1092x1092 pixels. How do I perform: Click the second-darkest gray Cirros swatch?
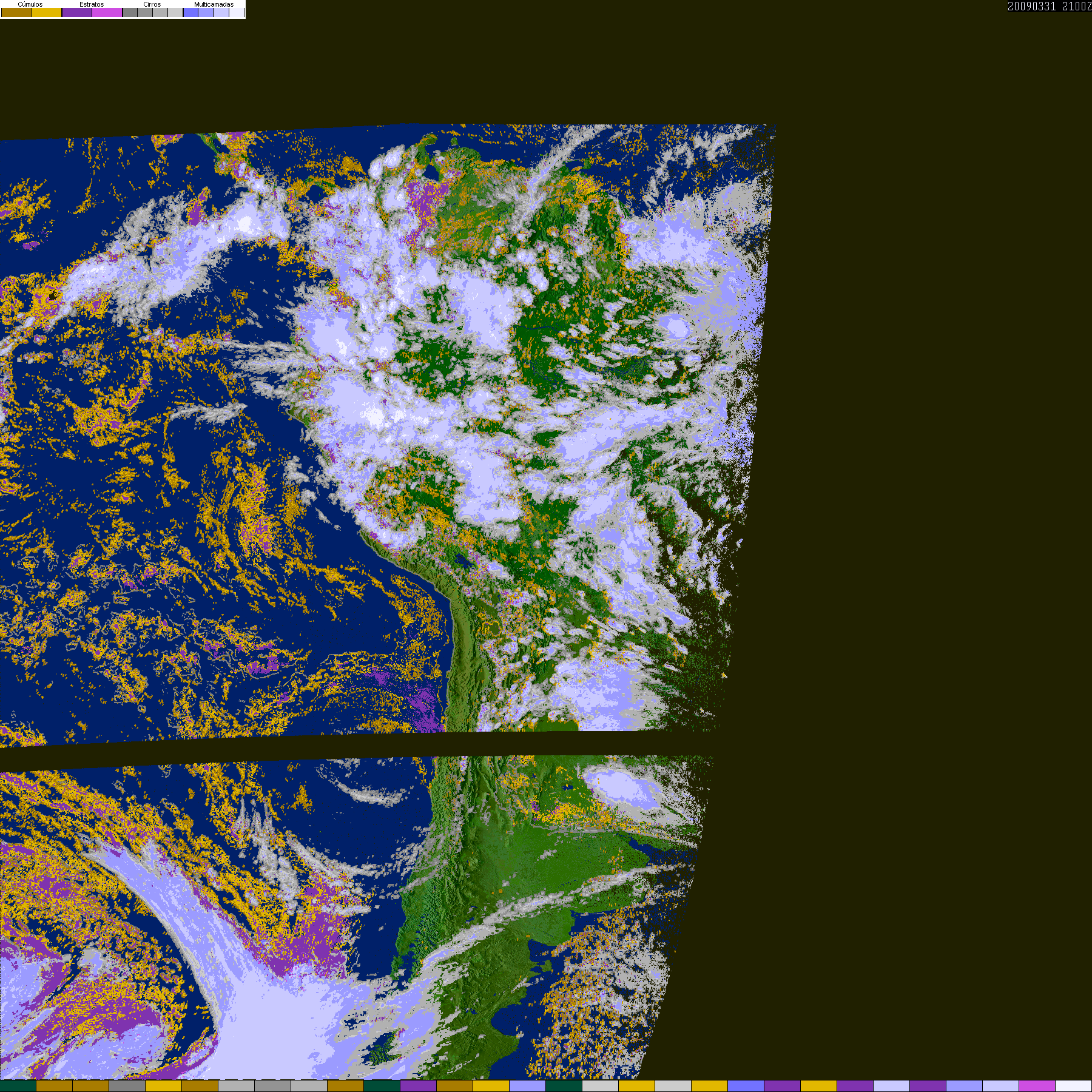click(x=145, y=12)
